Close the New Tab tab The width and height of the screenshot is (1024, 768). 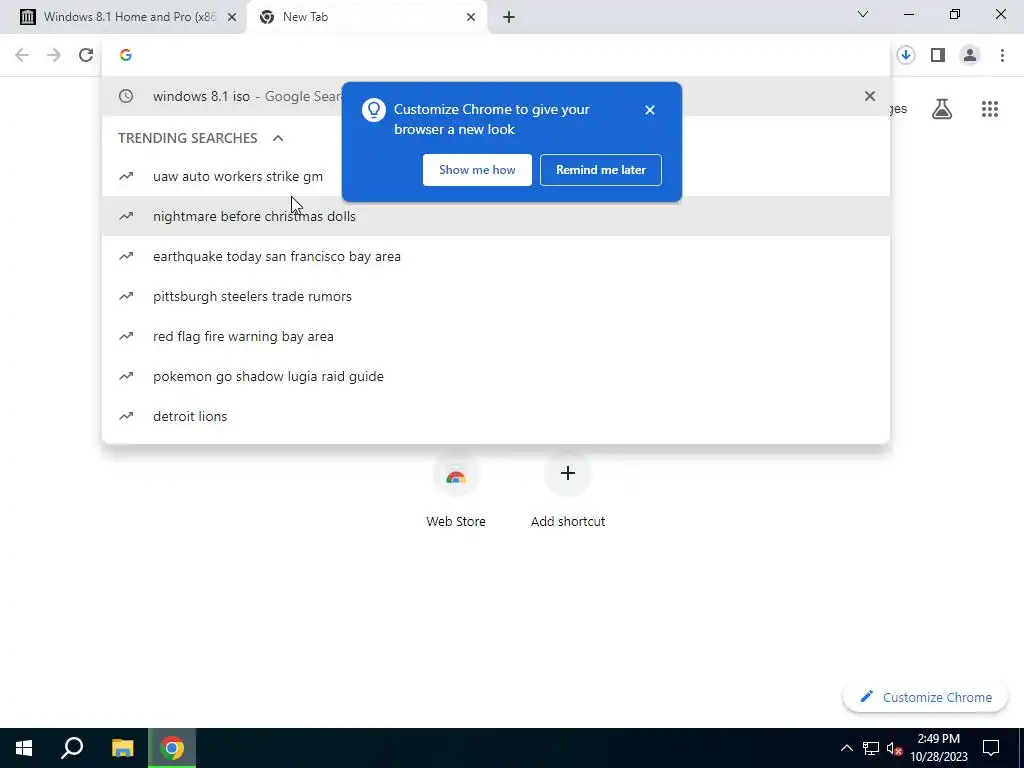click(471, 17)
